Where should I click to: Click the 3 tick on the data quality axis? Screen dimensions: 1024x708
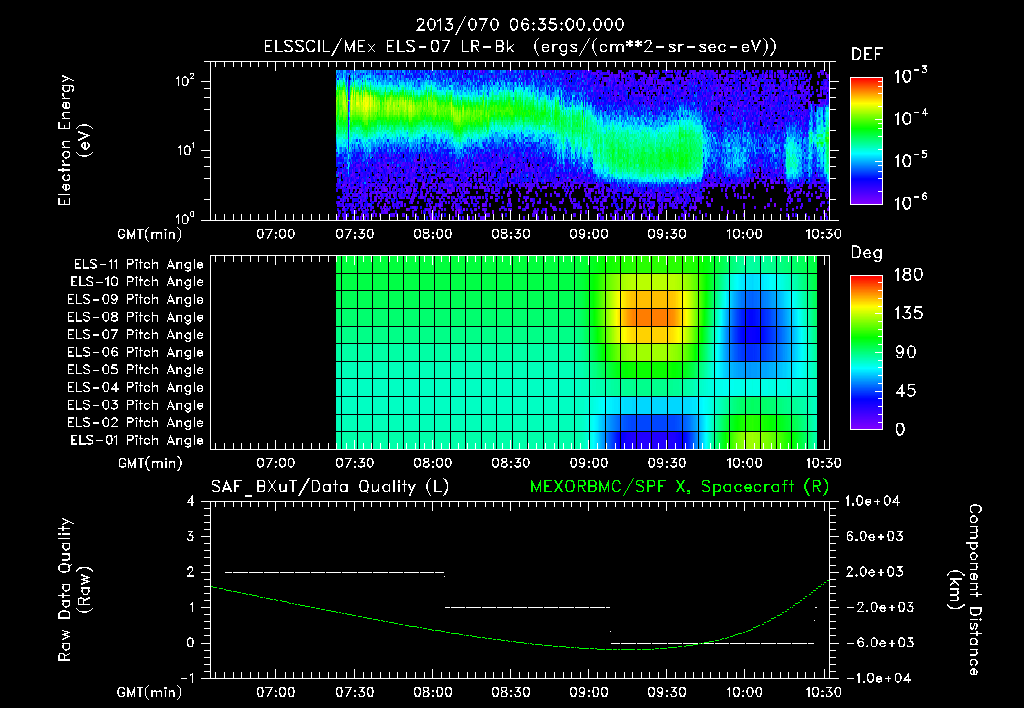(x=191, y=536)
